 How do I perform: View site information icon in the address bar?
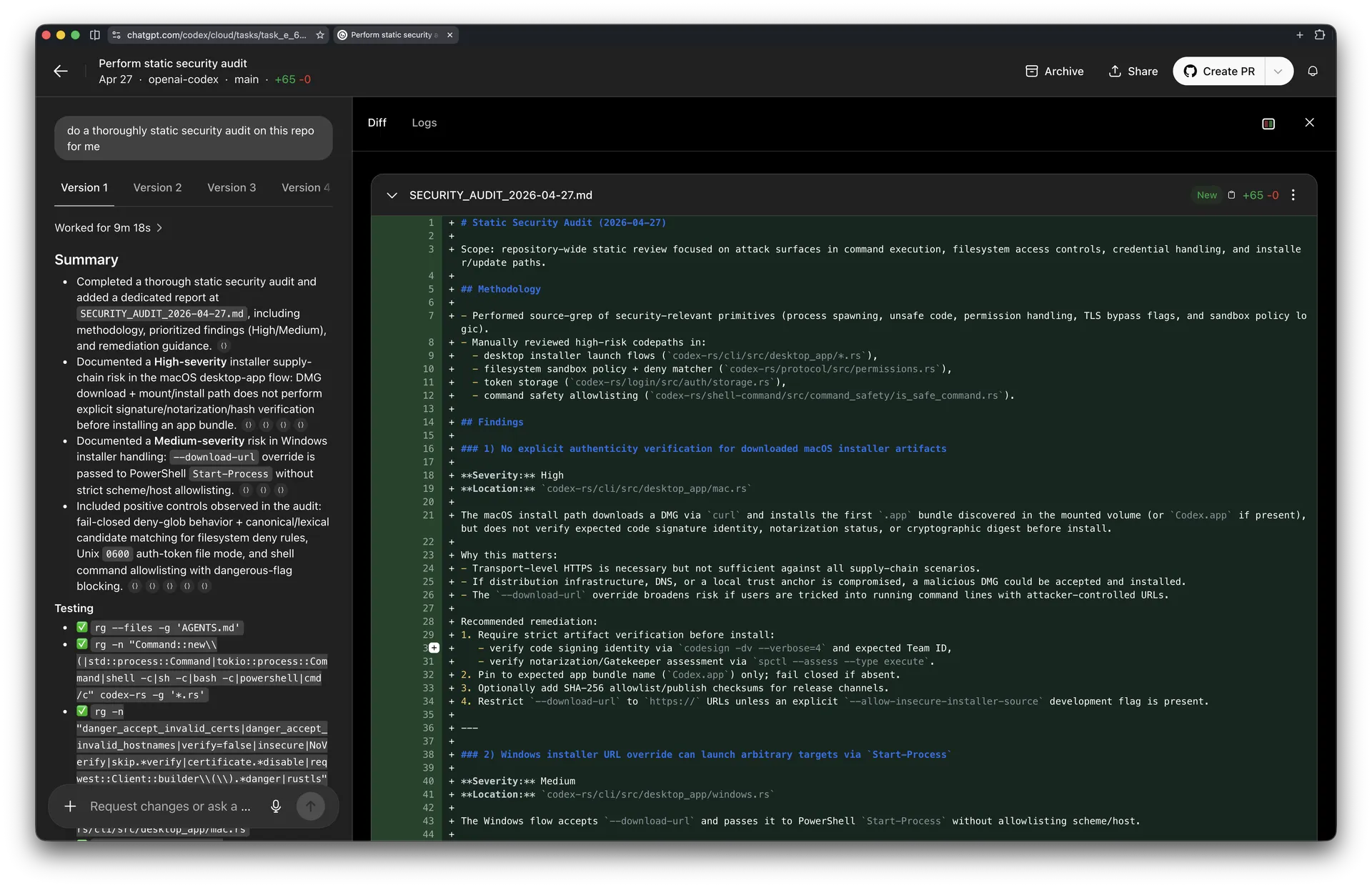(116, 35)
